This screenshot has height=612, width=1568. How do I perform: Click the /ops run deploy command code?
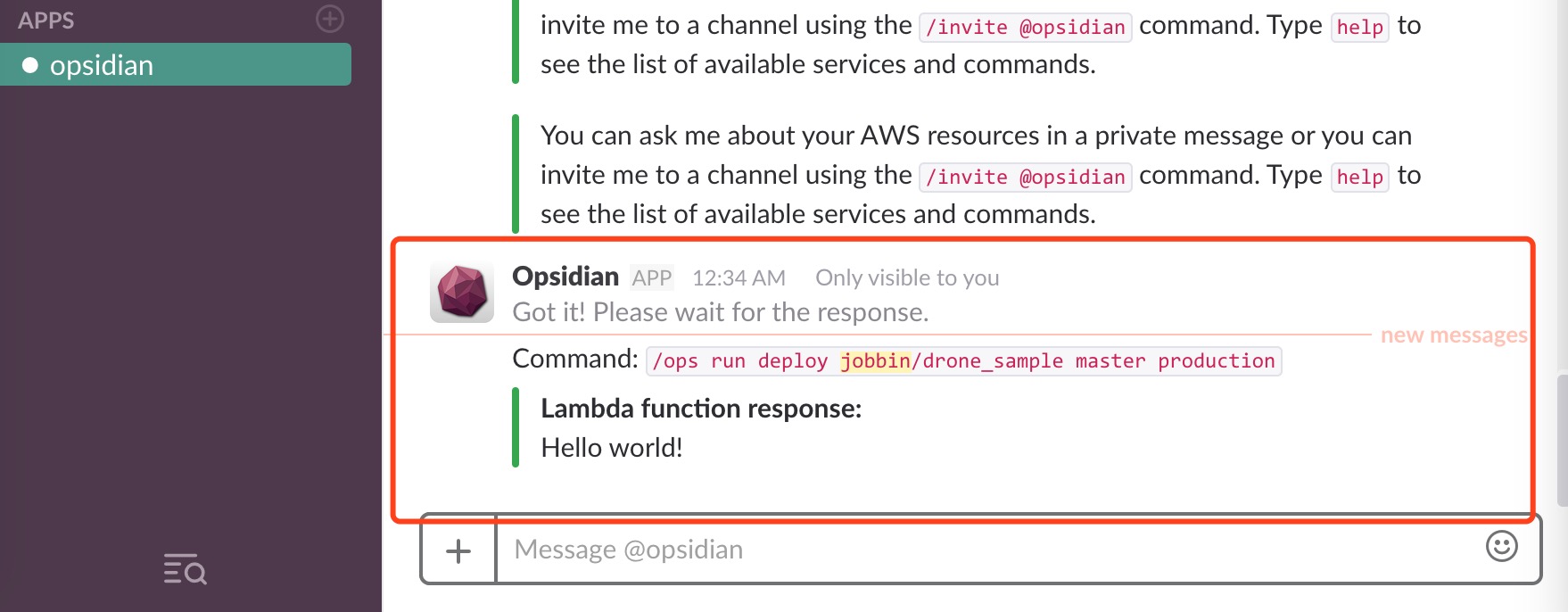tap(963, 361)
